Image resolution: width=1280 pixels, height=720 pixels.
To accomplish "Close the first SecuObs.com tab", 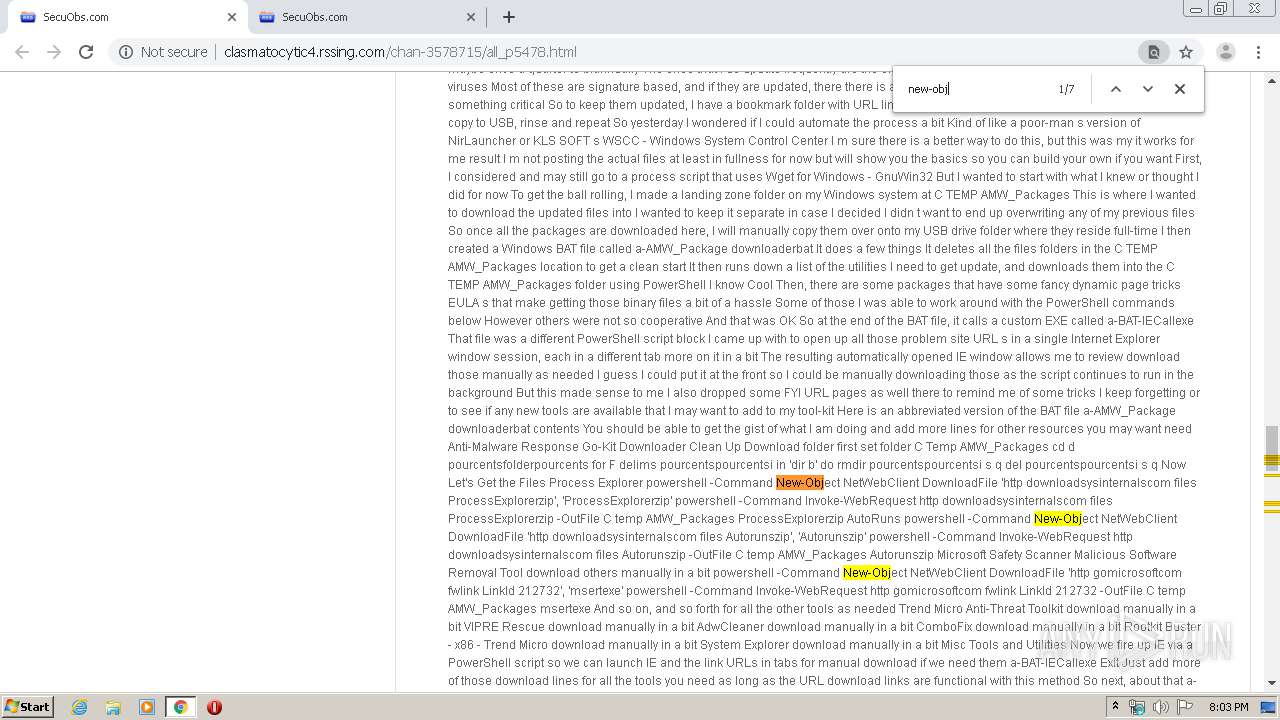I will pos(232,17).
